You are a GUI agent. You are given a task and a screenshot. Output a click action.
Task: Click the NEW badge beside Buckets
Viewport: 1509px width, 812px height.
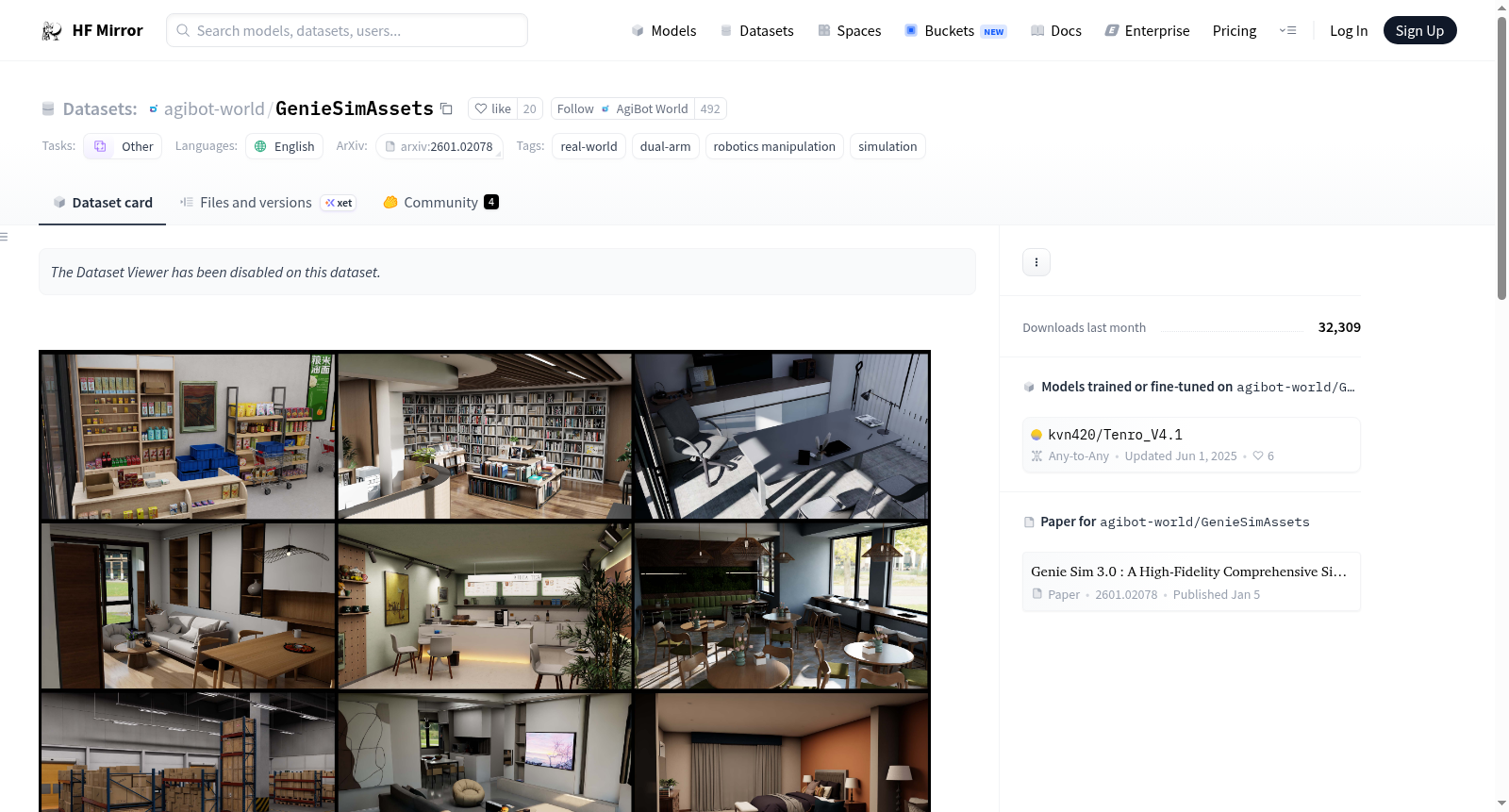coord(994,32)
